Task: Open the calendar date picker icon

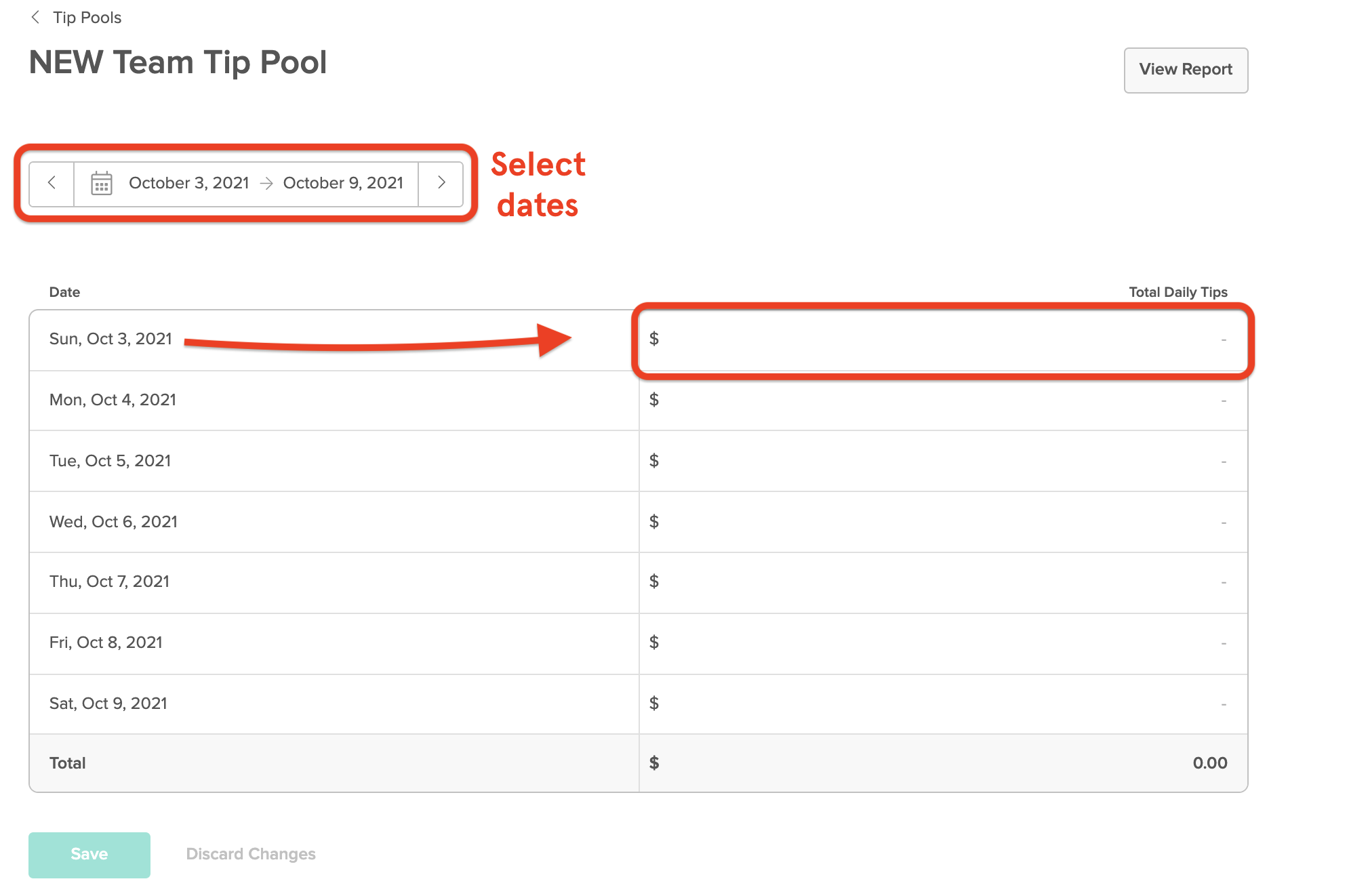Action: 100,182
